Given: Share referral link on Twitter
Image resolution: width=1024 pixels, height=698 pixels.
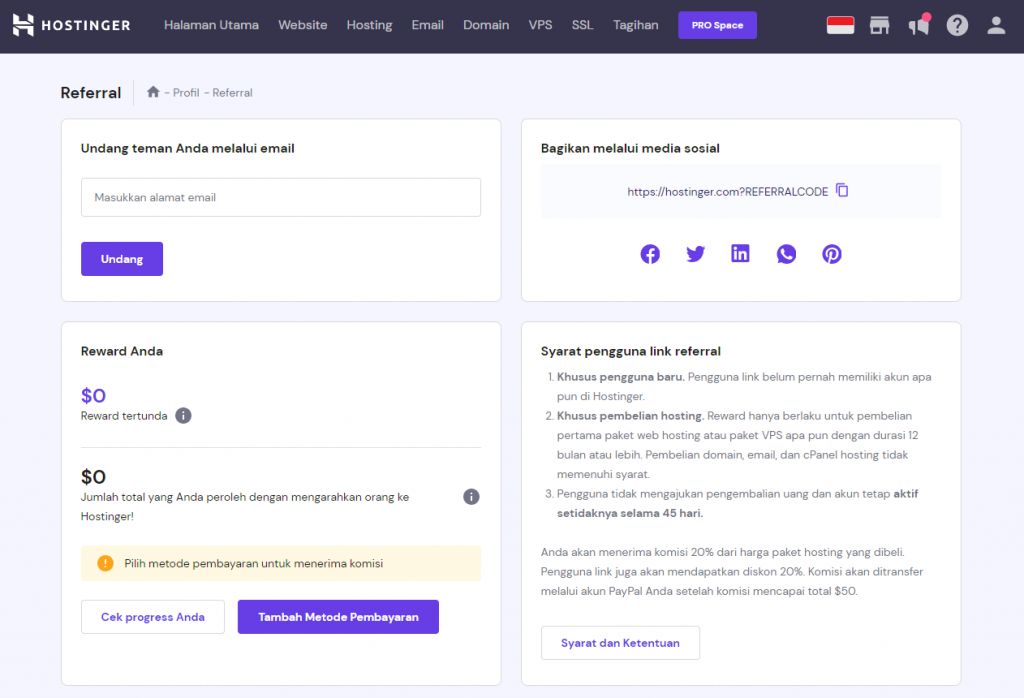Looking at the screenshot, I should [x=695, y=254].
